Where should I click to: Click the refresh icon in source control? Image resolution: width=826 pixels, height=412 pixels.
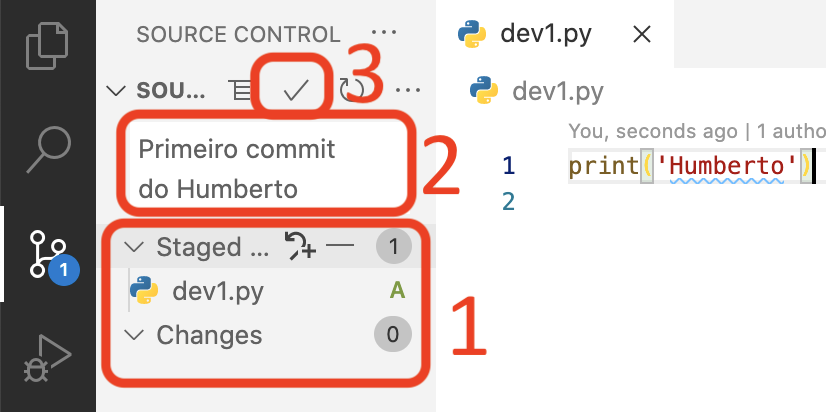click(352, 90)
